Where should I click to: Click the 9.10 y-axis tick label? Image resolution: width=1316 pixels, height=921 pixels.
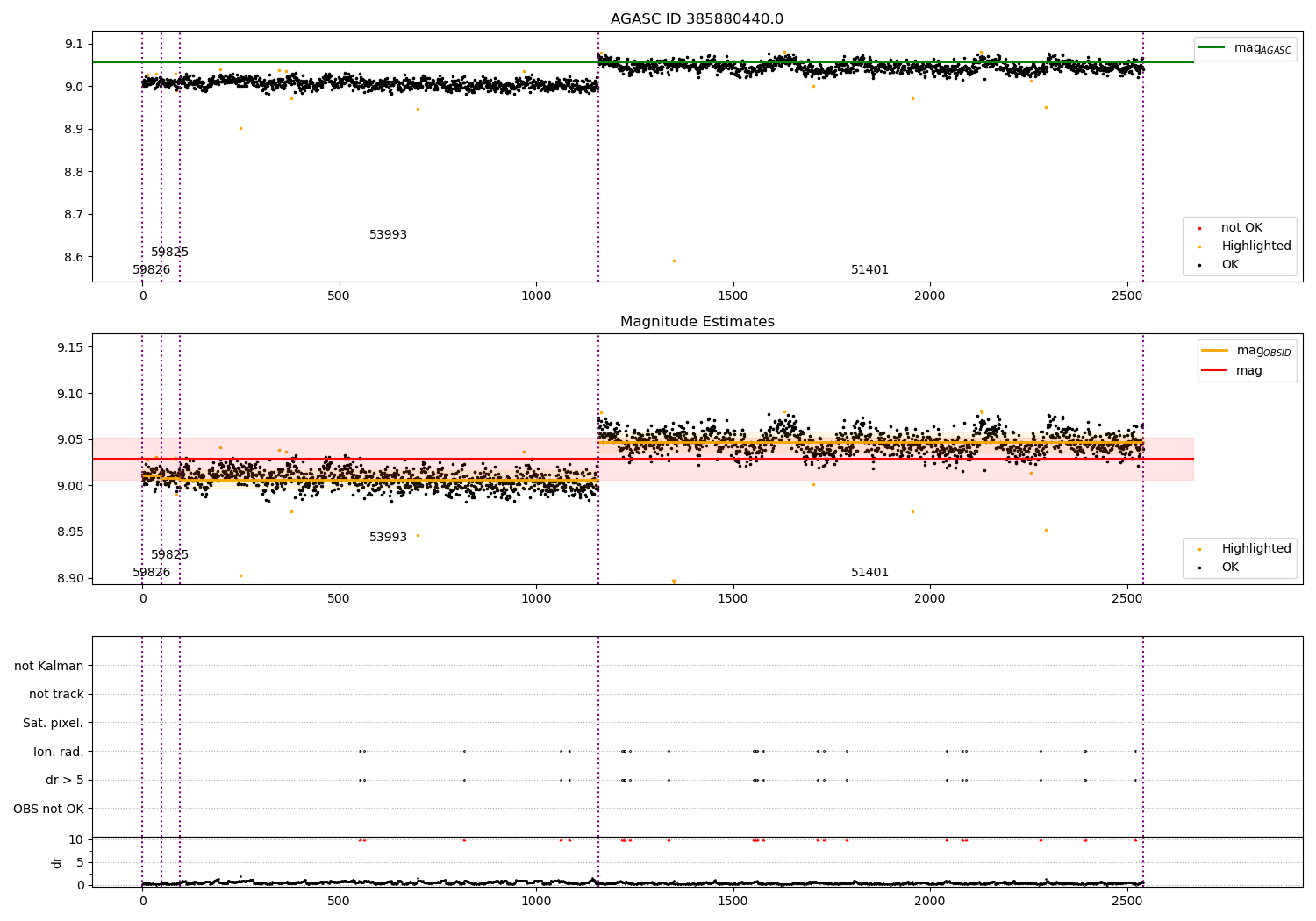point(70,394)
